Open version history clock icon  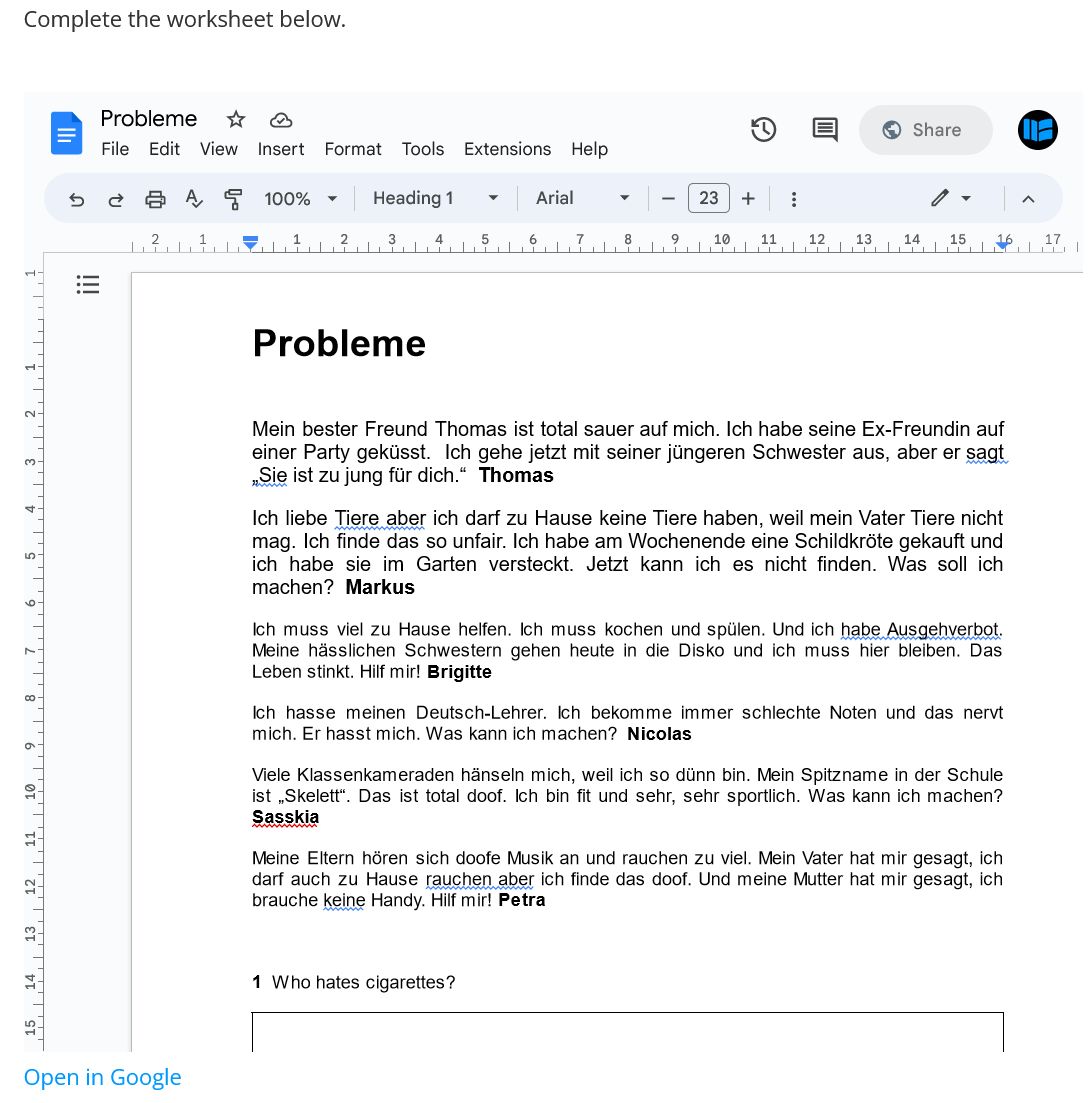(763, 130)
